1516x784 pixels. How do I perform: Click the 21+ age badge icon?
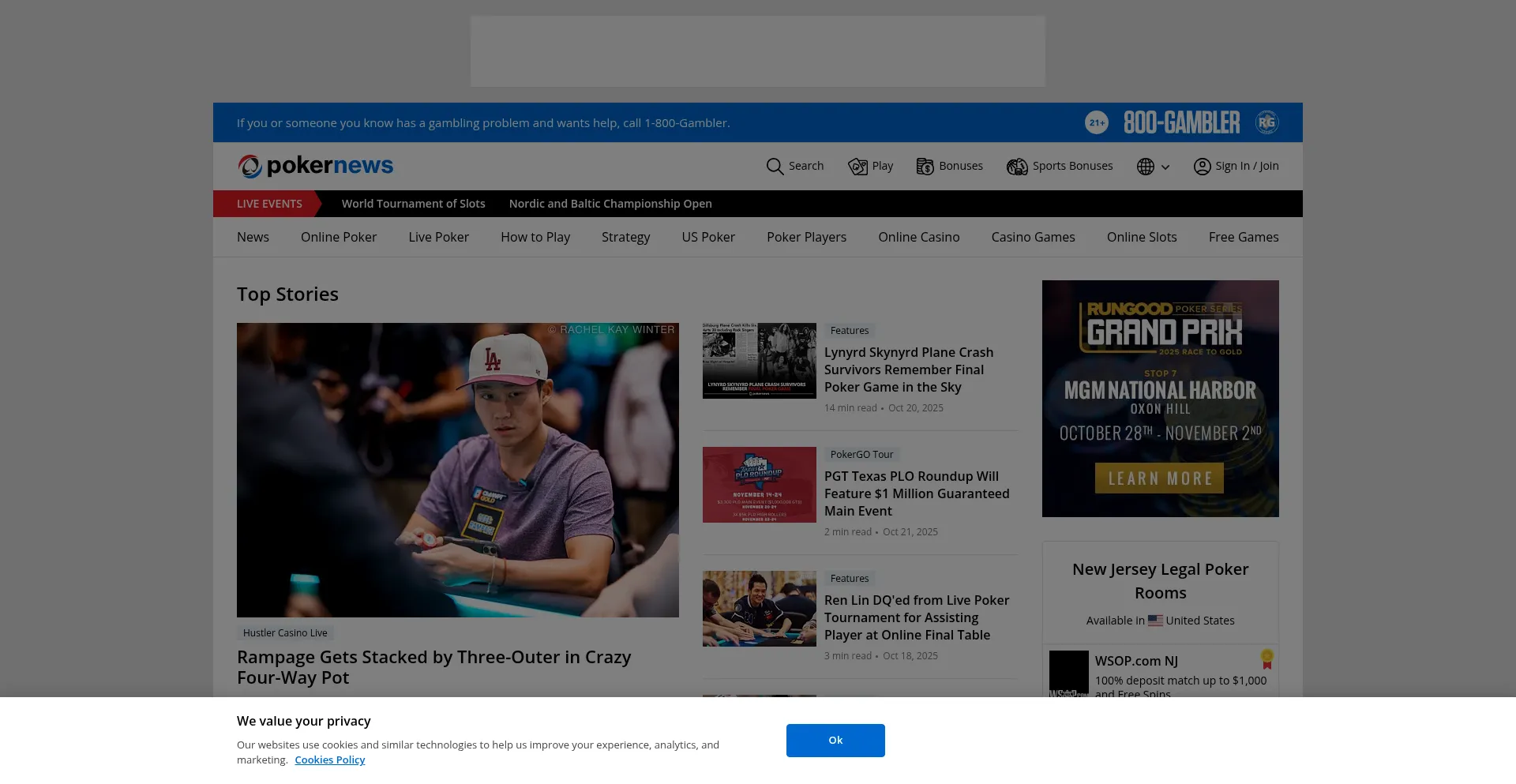1096,122
